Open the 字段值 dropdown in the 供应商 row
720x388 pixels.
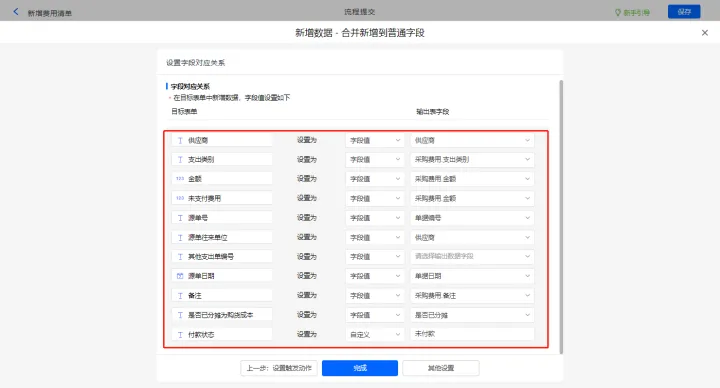[x=375, y=141]
